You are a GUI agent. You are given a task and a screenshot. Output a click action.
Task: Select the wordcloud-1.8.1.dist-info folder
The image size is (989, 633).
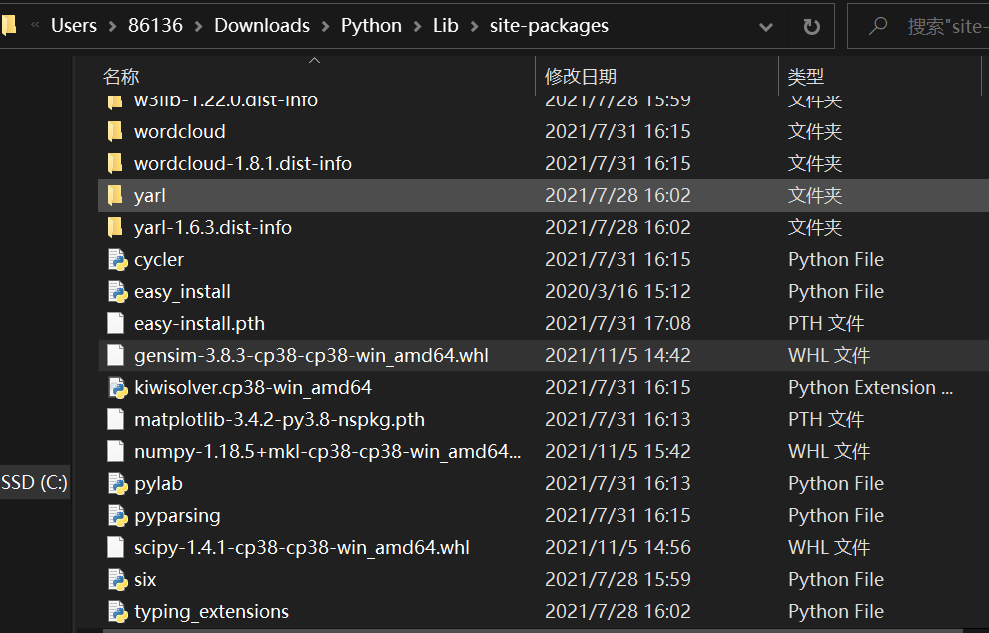tap(243, 164)
